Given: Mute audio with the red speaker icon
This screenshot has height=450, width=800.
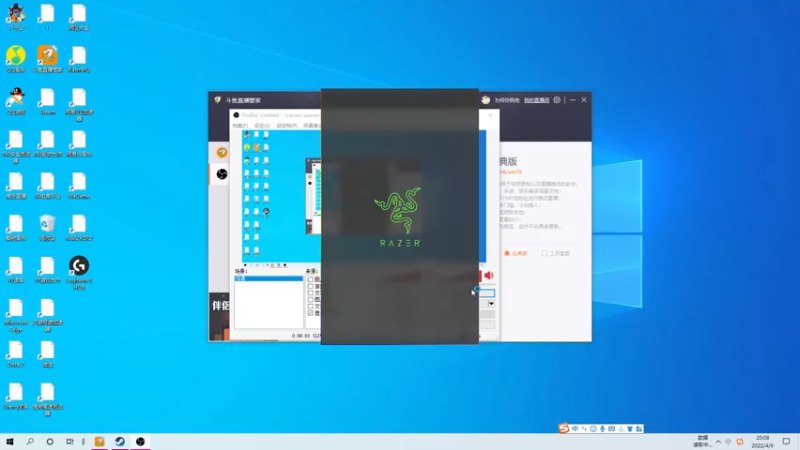Looking at the screenshot, I should coord(489,276).
